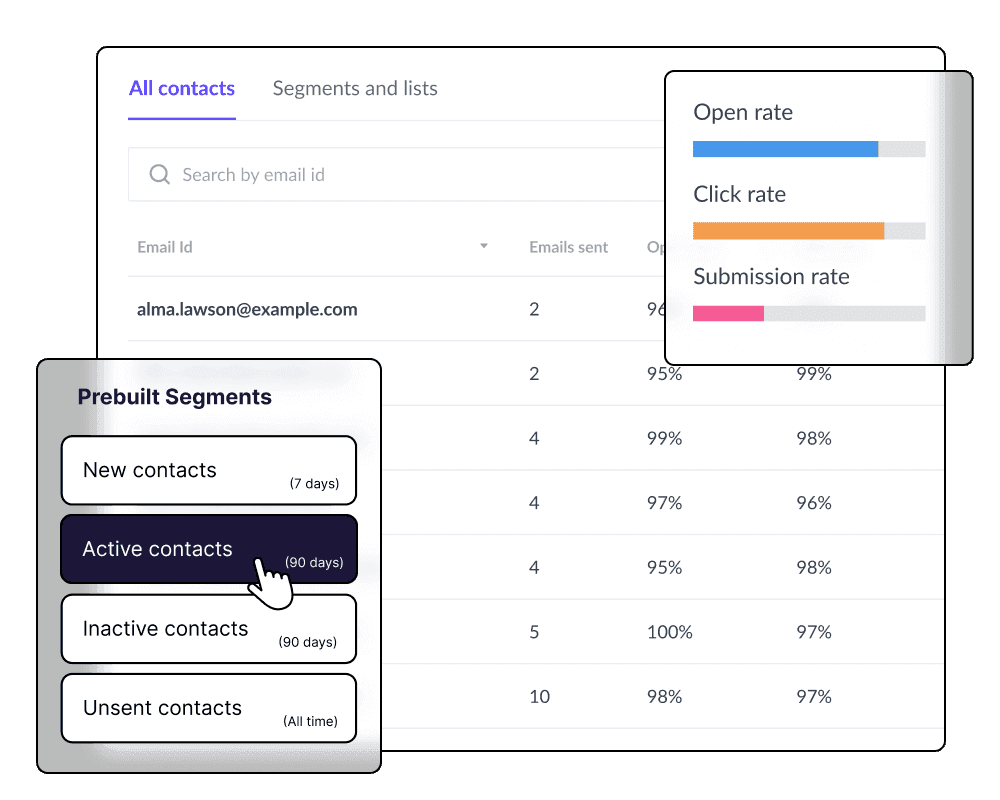Pick the Unsent contacts segment

(209, 708)
